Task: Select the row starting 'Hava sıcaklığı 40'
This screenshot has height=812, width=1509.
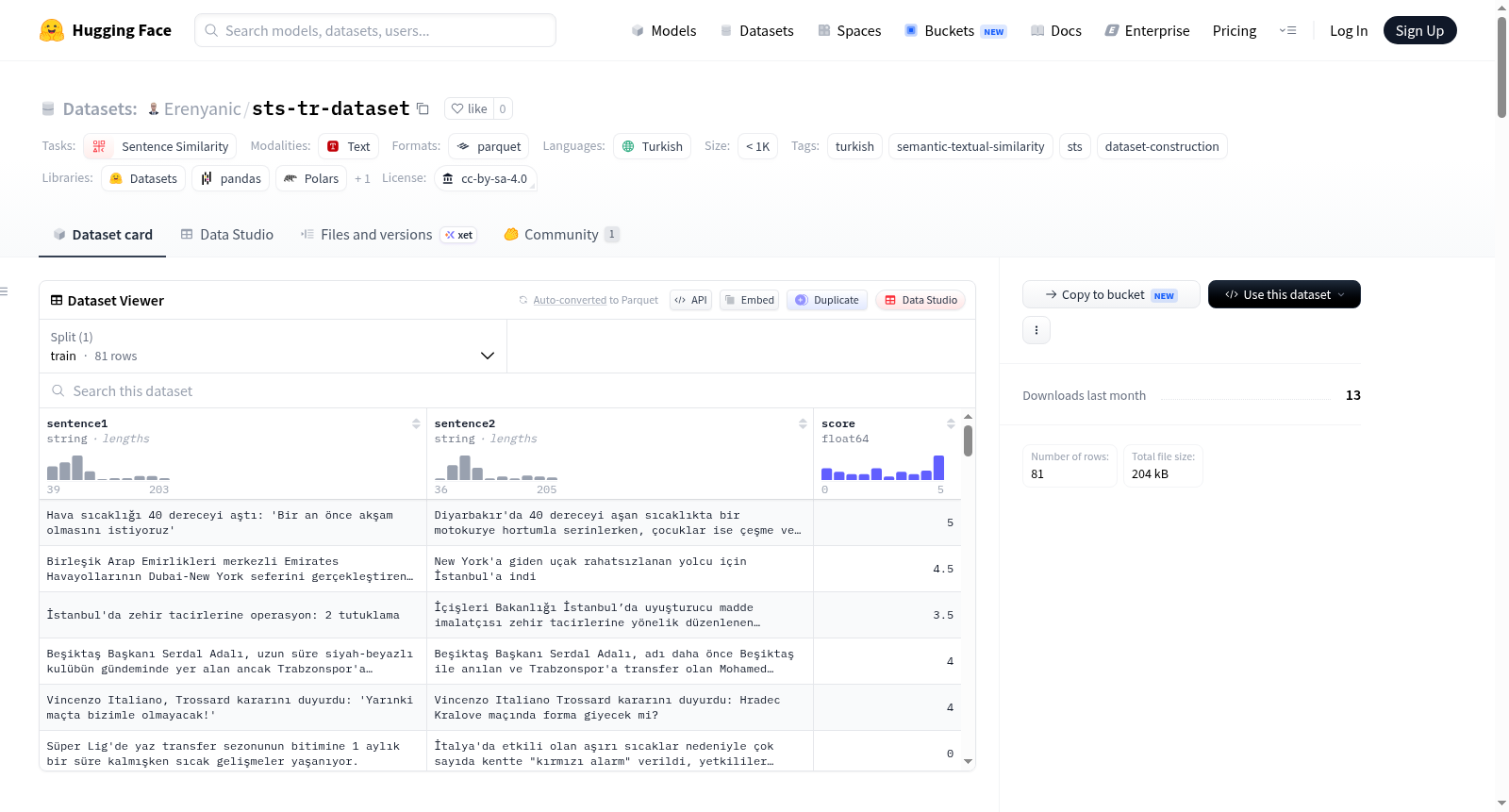Action: click(500, 522)
